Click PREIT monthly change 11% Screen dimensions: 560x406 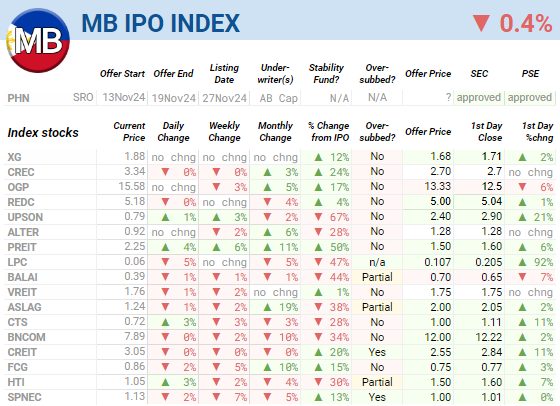click(275, 247)
